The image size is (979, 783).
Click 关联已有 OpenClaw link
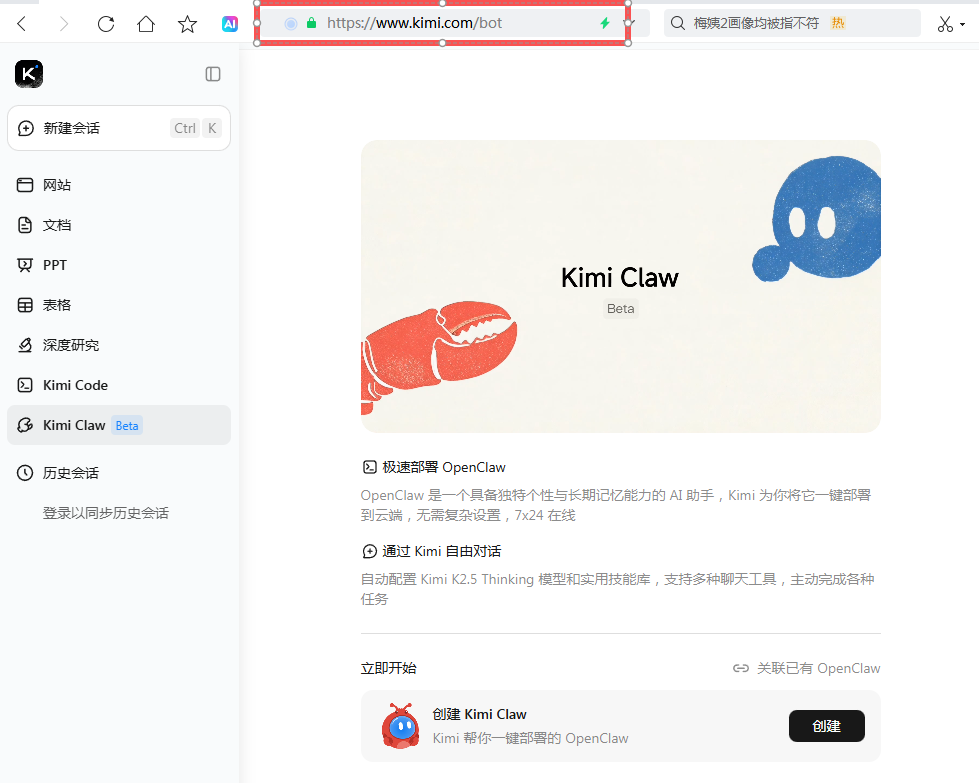(806, 668)
